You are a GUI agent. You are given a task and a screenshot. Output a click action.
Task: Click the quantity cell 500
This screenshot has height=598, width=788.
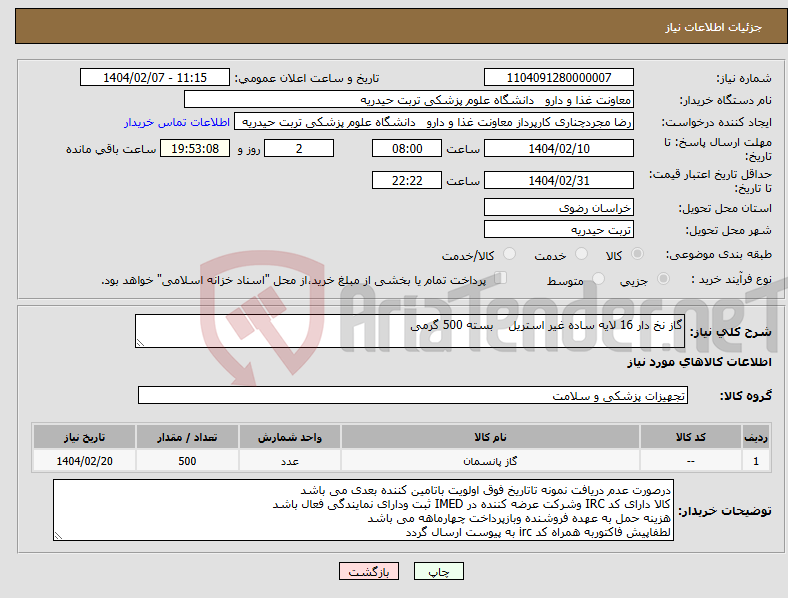tap(187, 461)
